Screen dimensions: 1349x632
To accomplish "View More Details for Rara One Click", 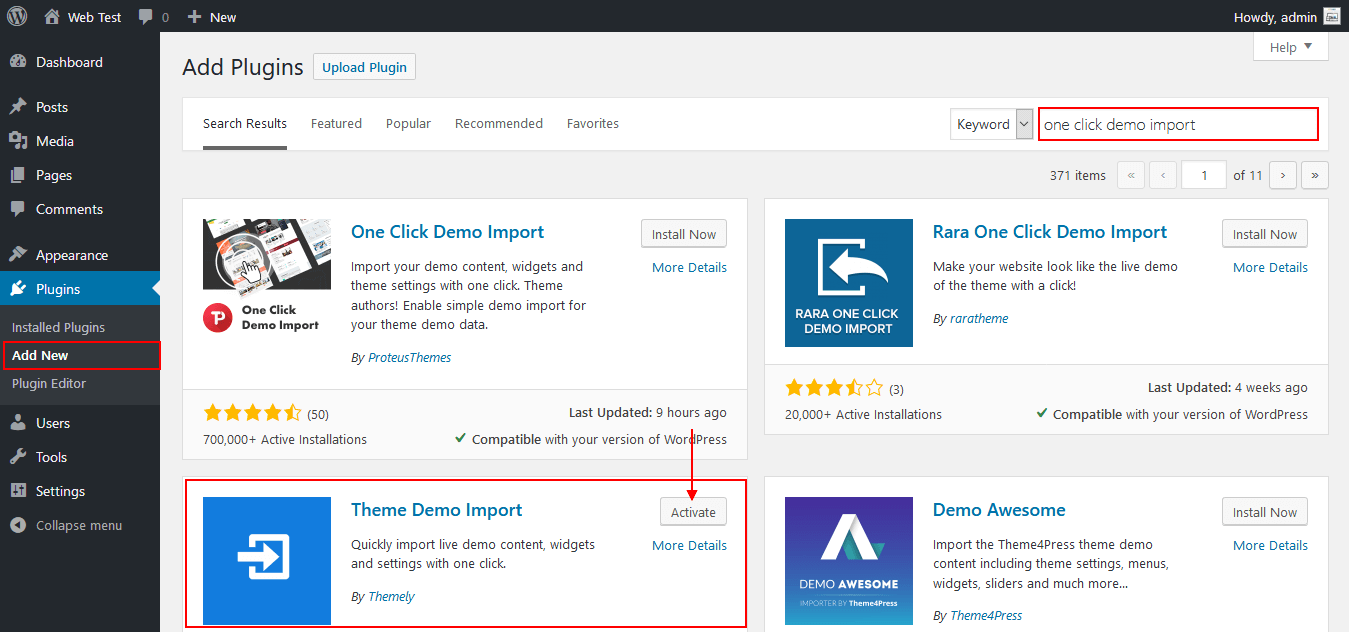I will [x=1270, y=267].
